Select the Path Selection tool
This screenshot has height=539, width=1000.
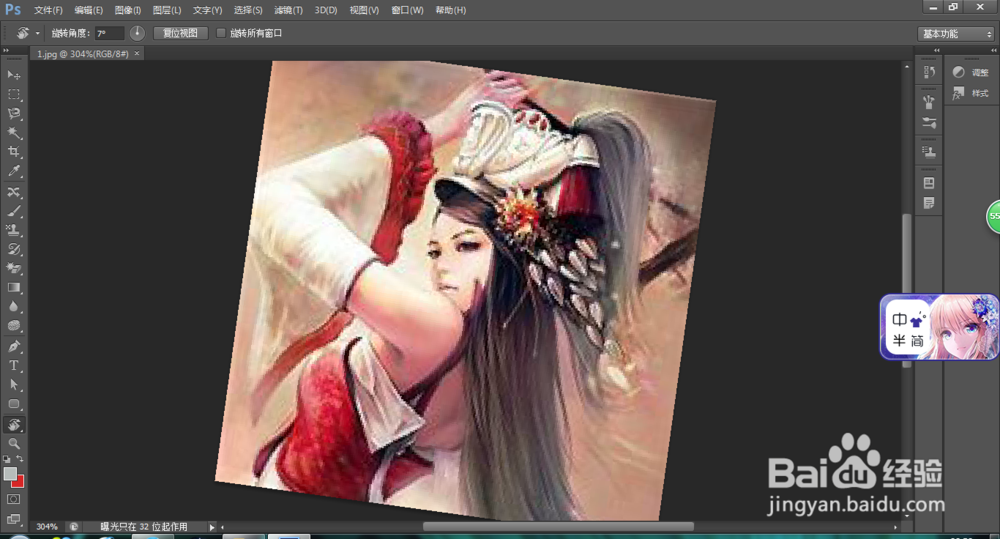13,385
